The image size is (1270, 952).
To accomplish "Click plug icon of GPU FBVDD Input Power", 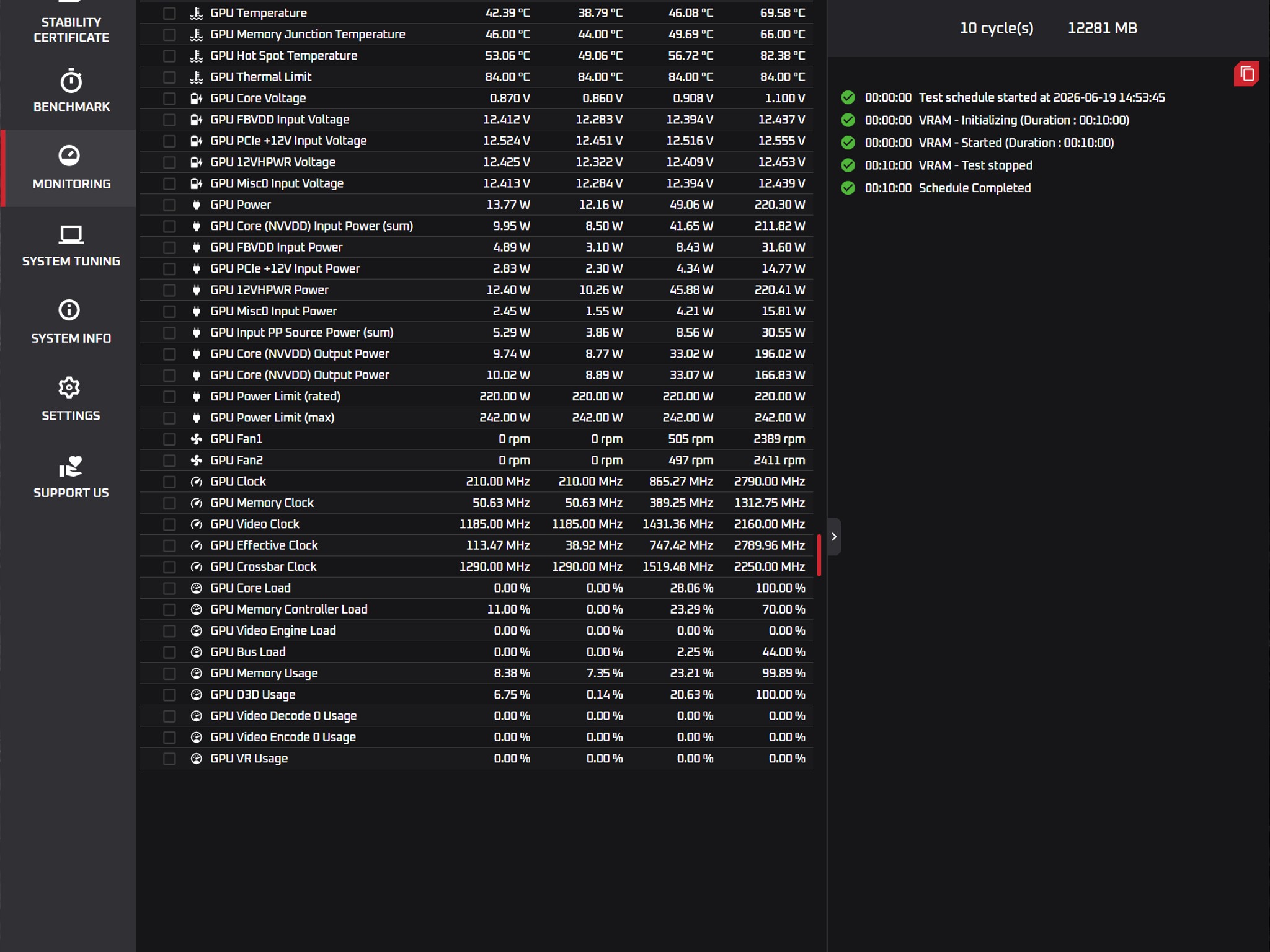I will tap(196, 247).
